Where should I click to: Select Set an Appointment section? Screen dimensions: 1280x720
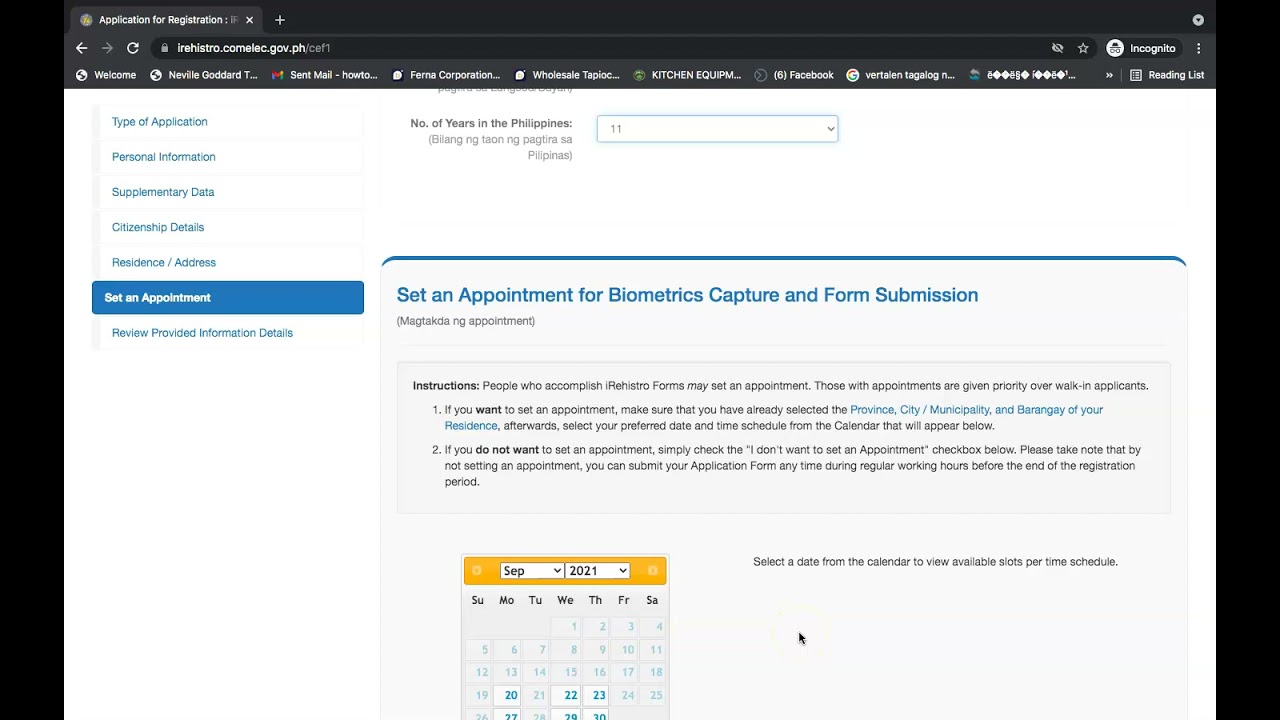(x=228, y=298)
